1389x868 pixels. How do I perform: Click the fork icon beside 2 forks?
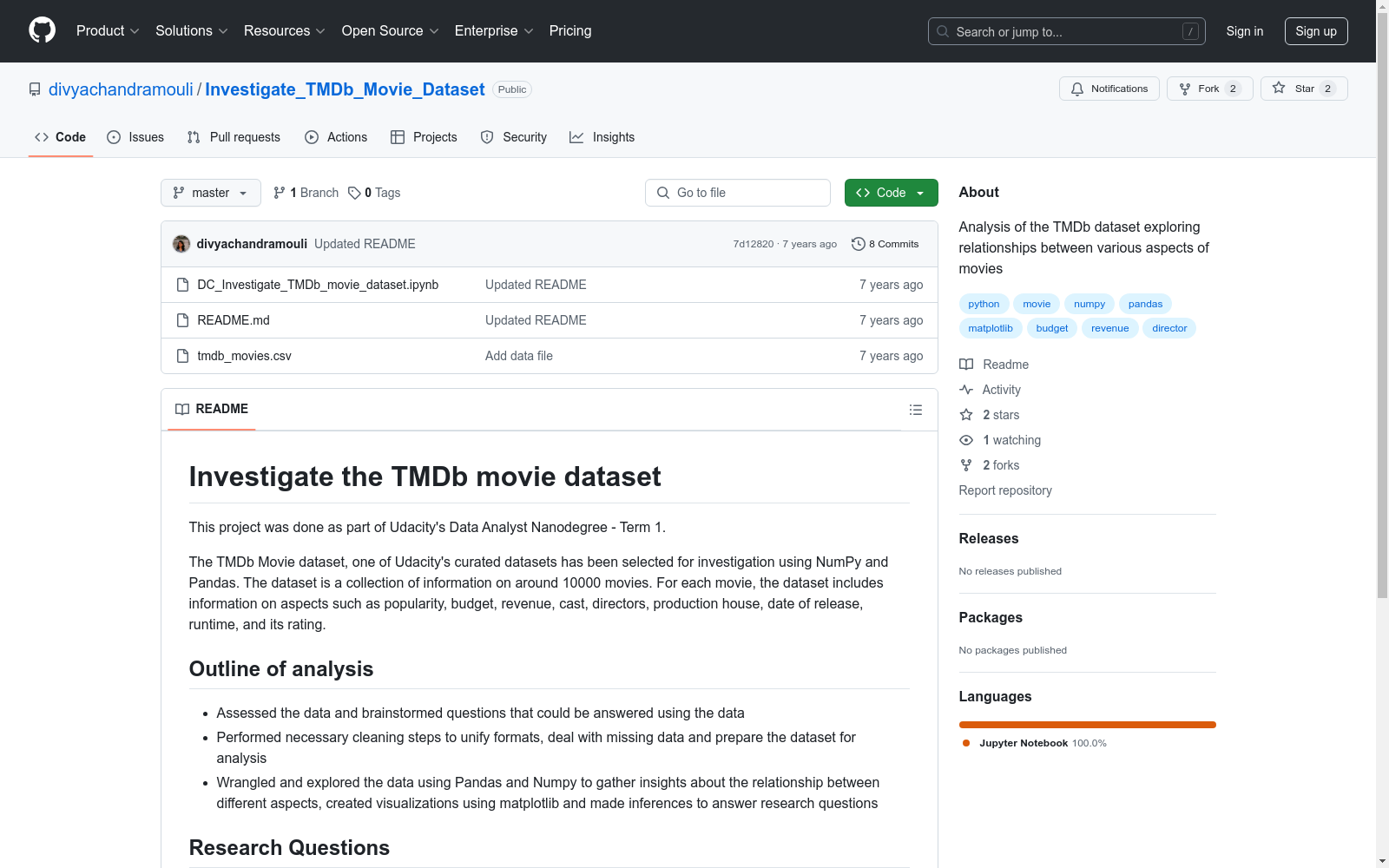click(x=966, y=465)
